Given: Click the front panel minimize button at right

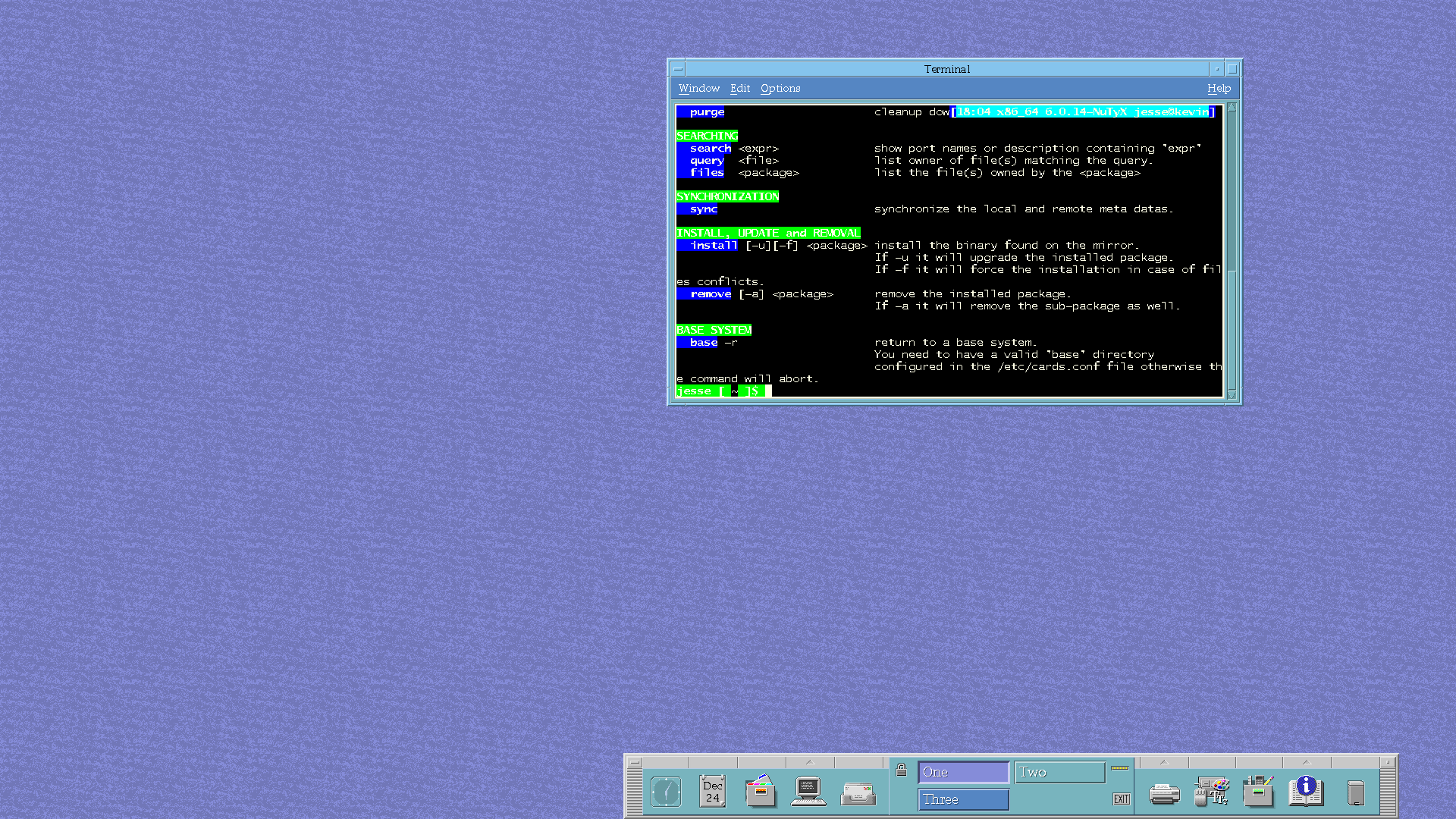Looking at the screenshot, I should [1388, 762].
